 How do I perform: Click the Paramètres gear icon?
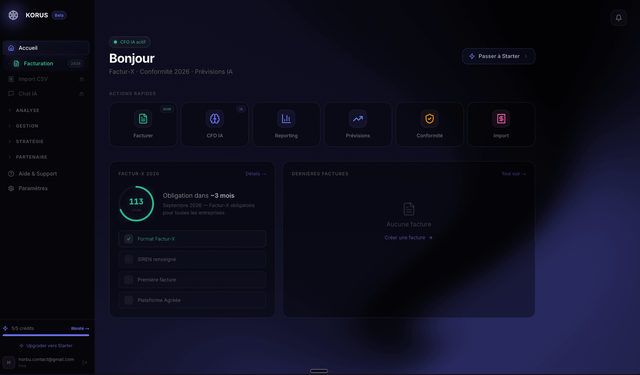pos(11,188)
